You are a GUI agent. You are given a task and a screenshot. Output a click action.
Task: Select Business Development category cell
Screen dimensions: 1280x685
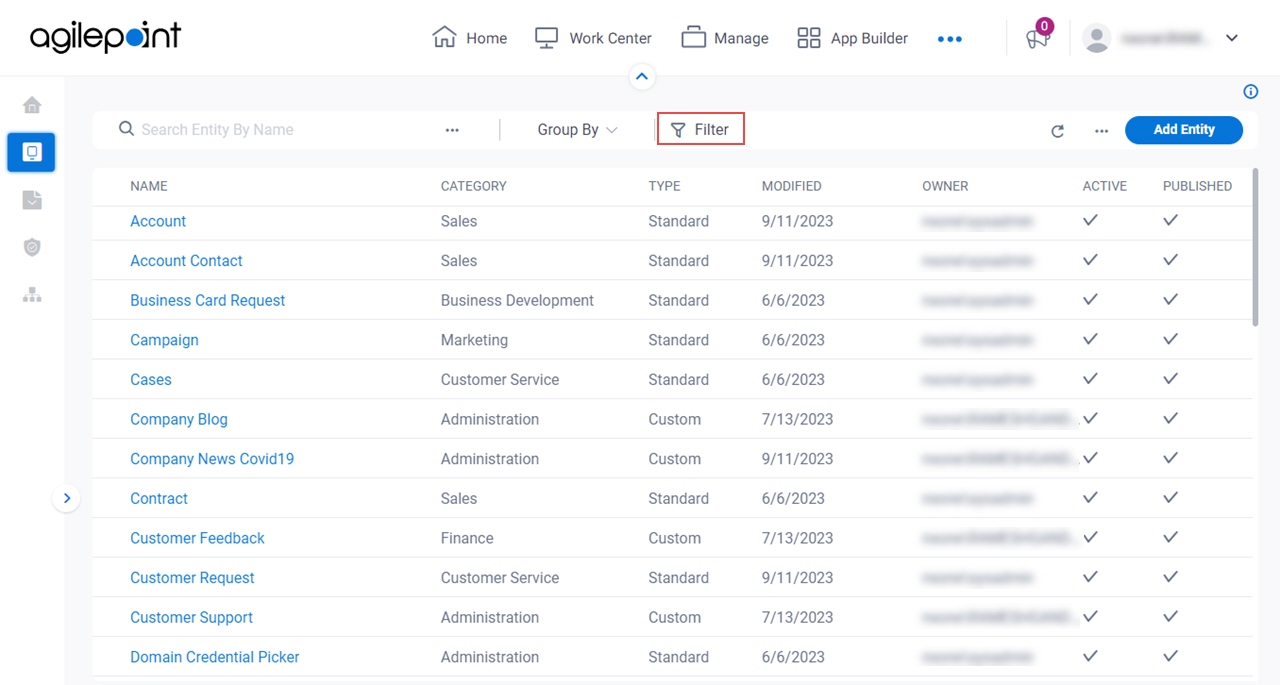click(517, 300)
